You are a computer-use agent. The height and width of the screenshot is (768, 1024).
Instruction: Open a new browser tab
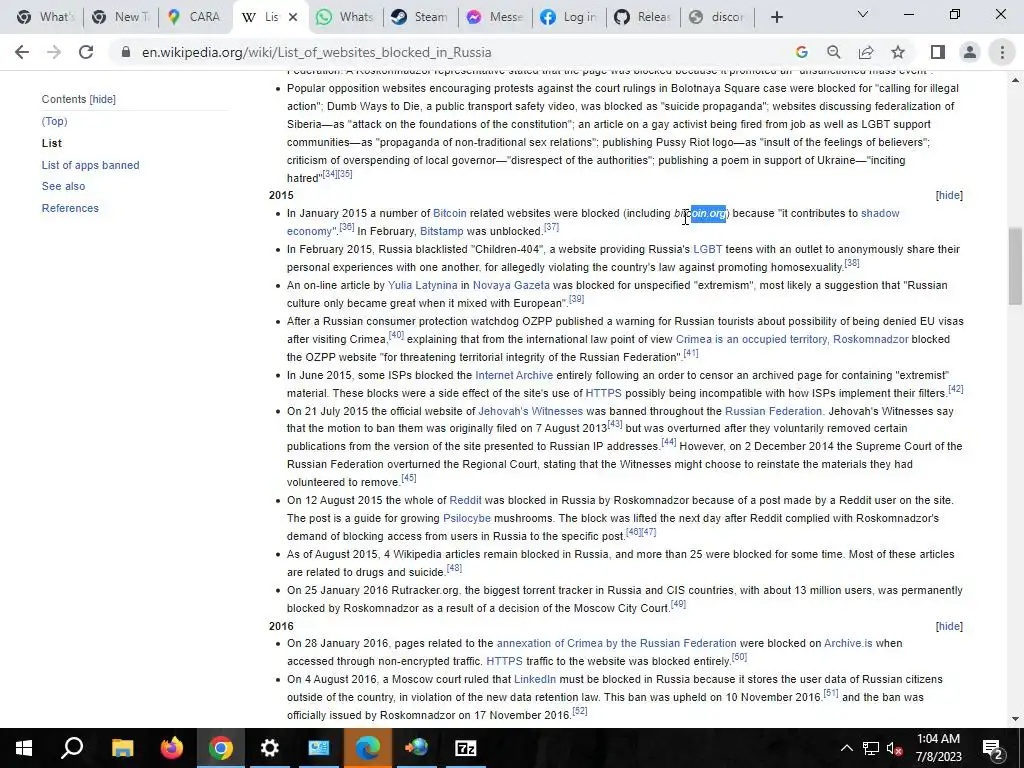tap(776, 17)
